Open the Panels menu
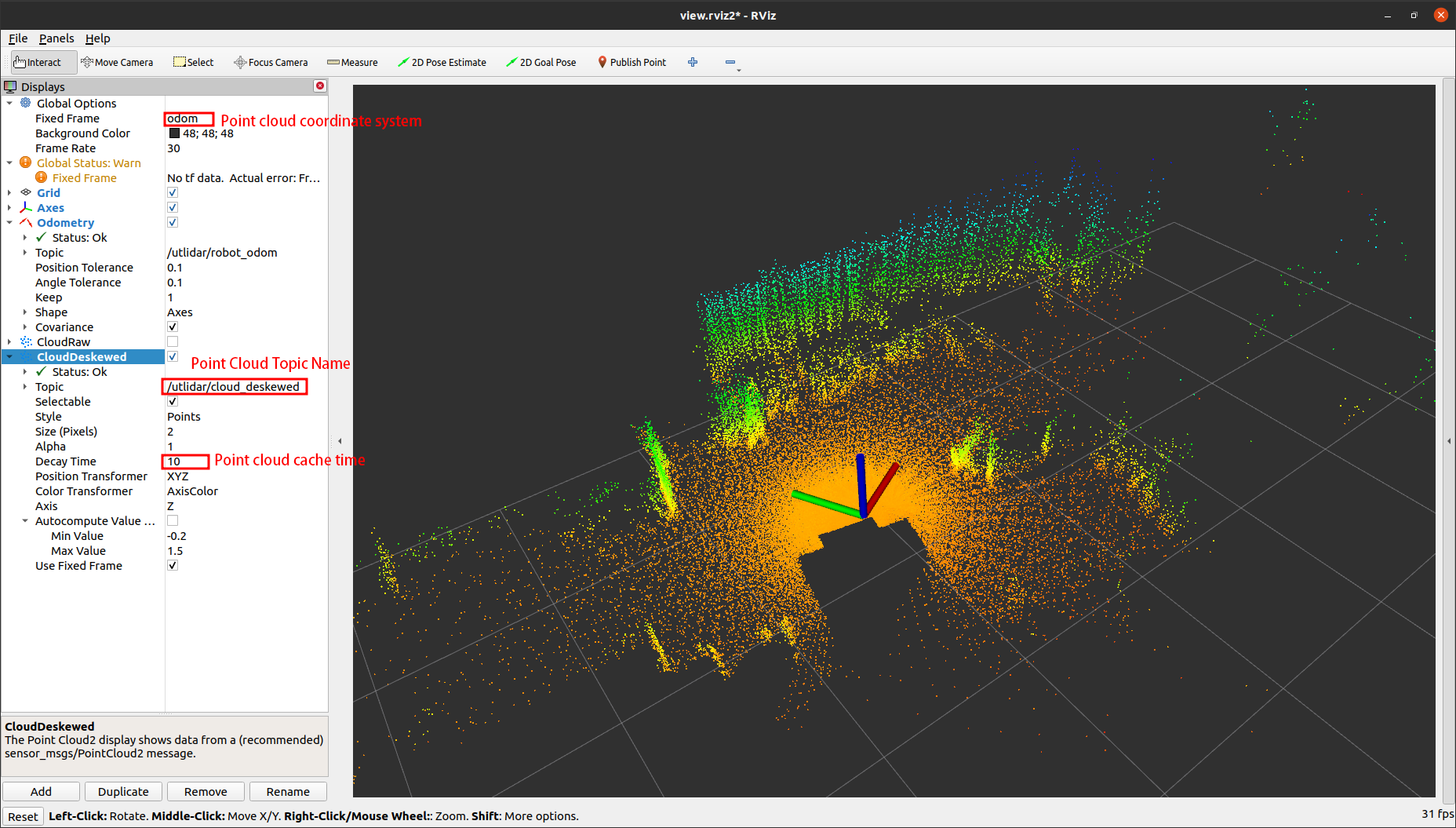The height and width of the screenshot is (828, 1456). click(x=56, y=38)
